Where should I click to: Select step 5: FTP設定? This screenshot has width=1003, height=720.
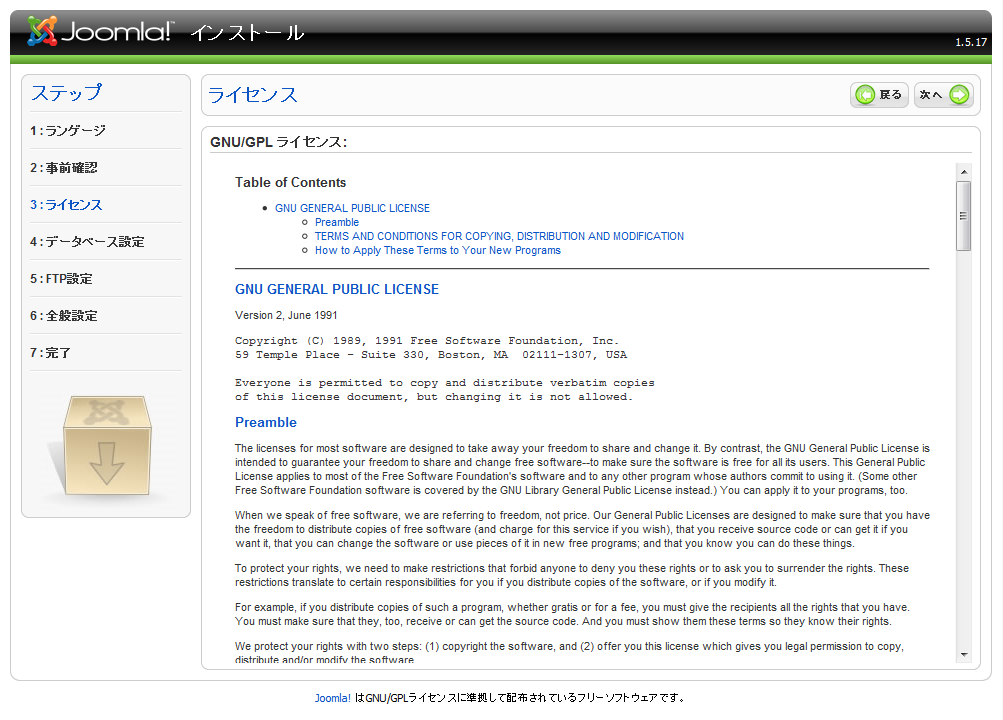[61, 279]
